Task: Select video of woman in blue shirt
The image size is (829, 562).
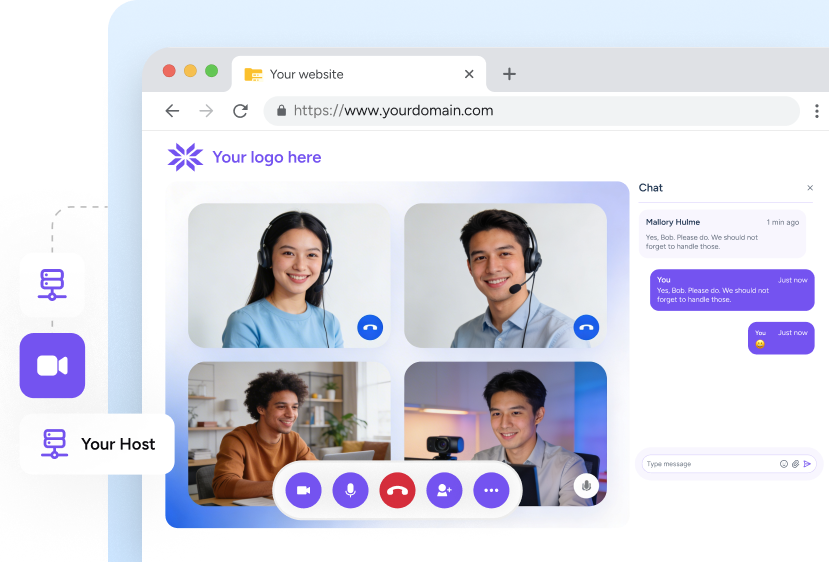Action: click(289, 275)
